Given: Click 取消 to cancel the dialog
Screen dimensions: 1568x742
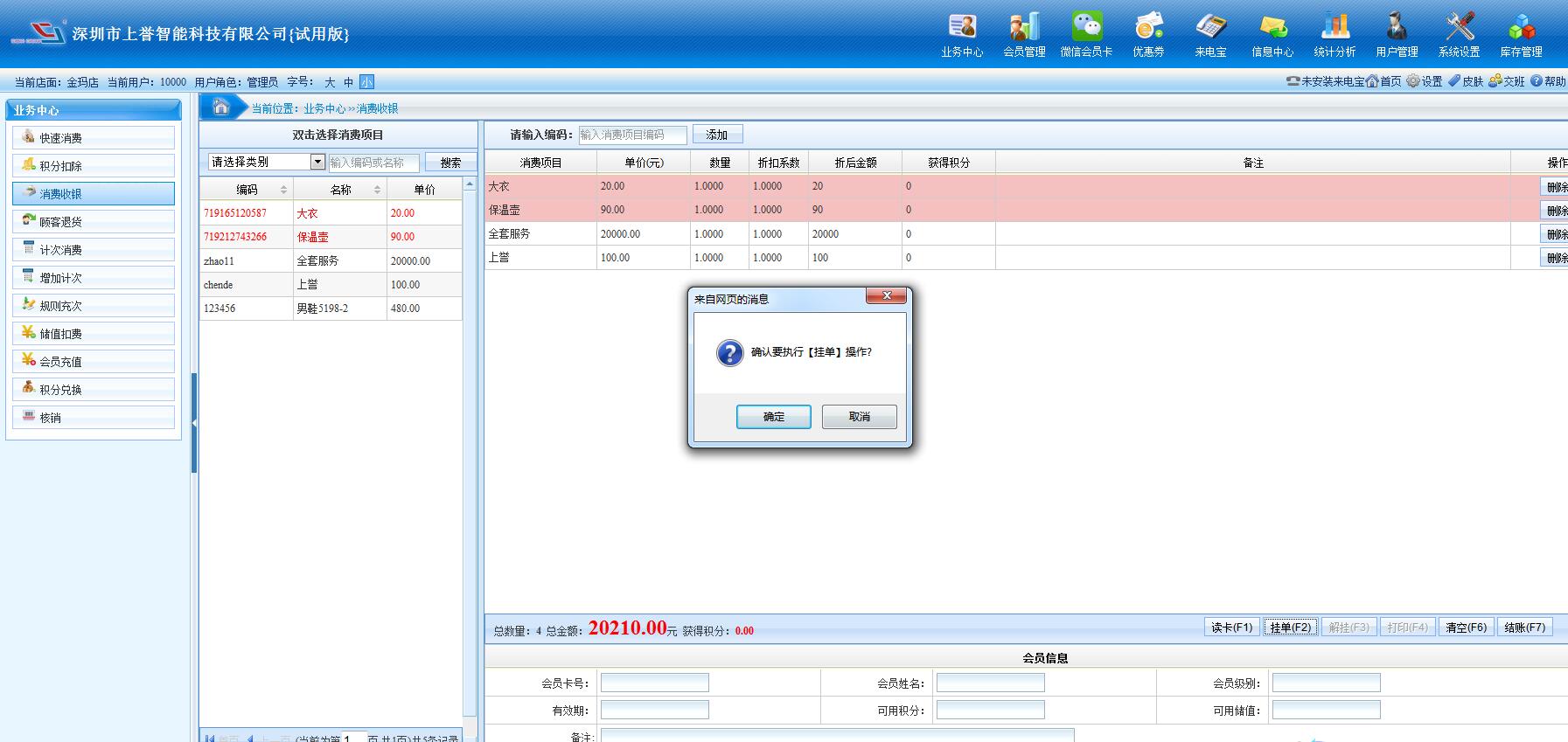Looking at the screenshot, I should pos(859,417).
